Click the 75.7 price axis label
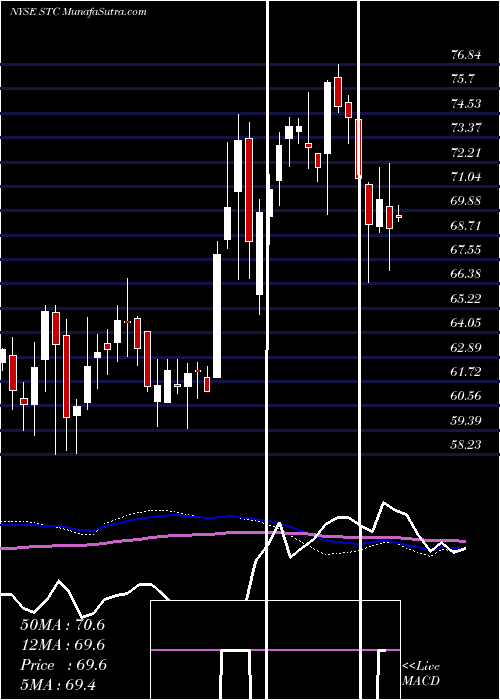Screen dimensions: 500x700 point(463,79)
